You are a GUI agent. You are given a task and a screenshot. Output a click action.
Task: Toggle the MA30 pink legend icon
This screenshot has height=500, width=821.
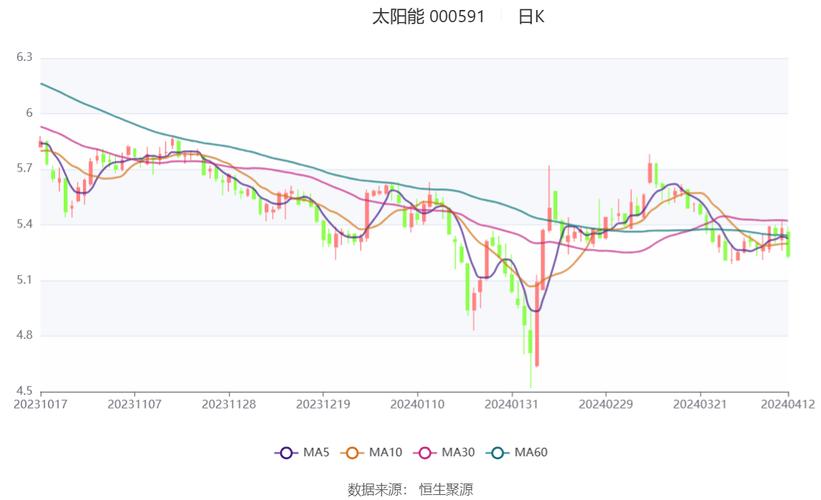425,453
